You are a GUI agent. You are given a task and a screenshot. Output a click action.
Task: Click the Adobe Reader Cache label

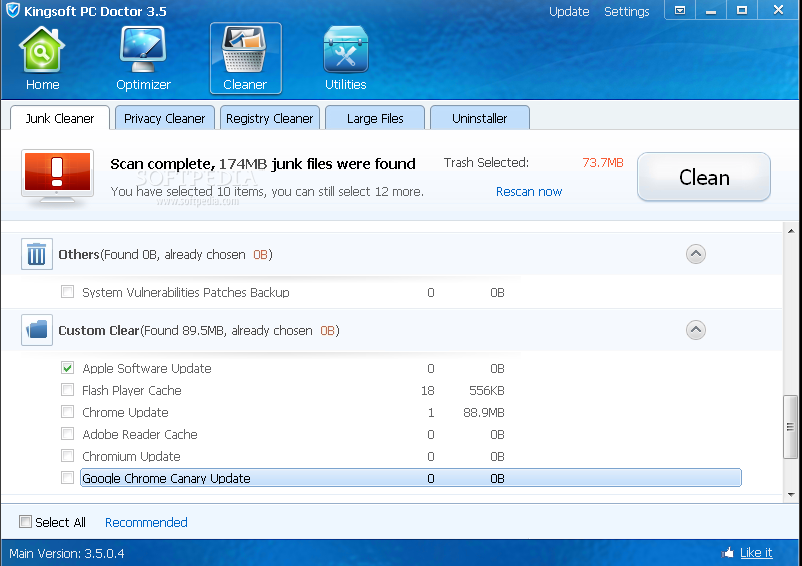(x=140, y=434)
